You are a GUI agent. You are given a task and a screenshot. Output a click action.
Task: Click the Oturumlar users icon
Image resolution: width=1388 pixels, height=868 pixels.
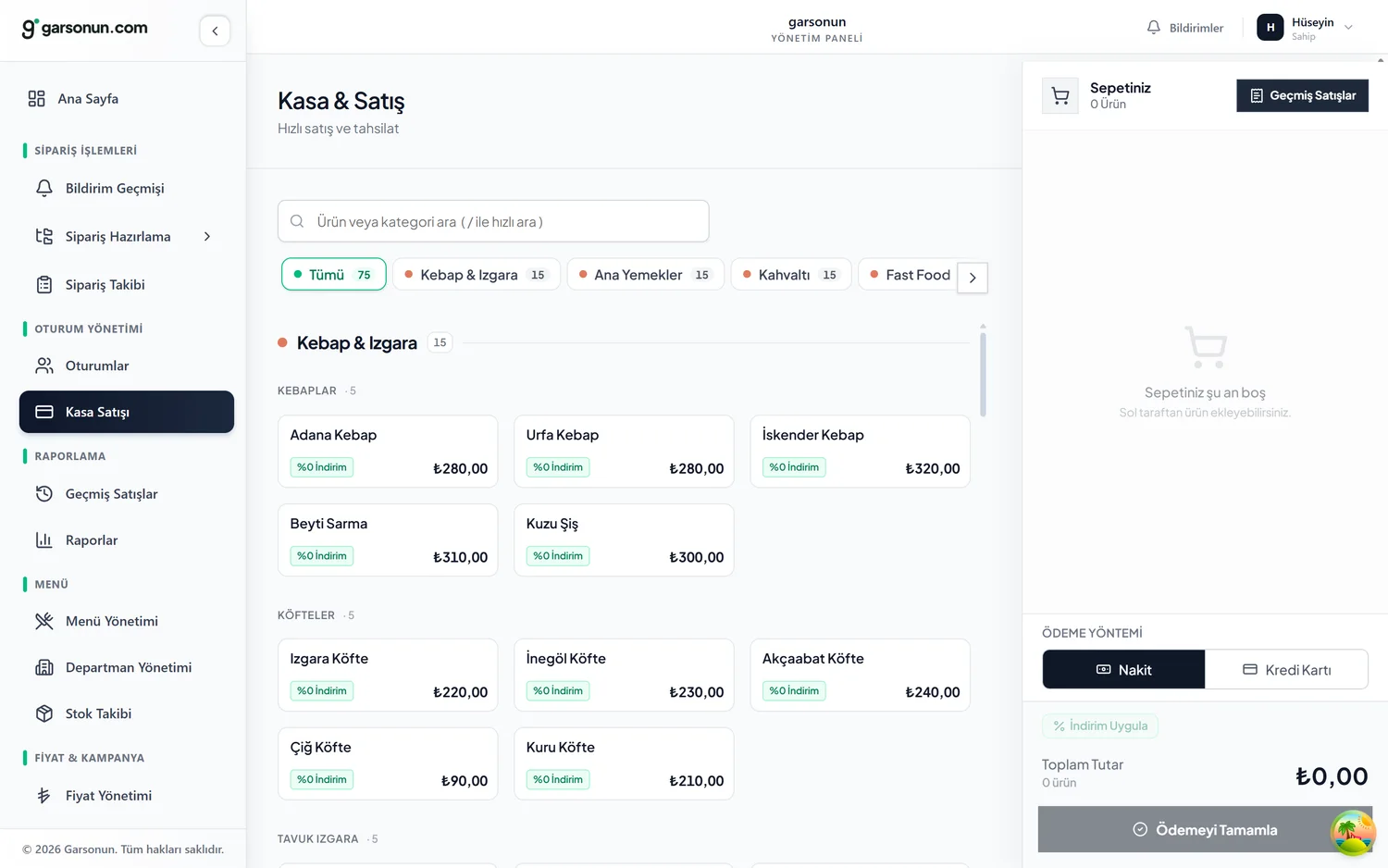click(x=44, y=366)
